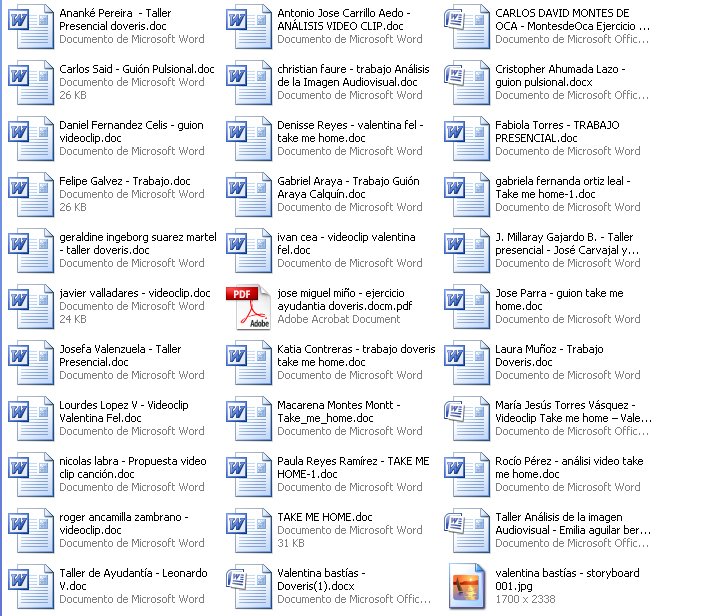Screen dimensions: 705x616
Task: Select Word icon for Ananké Pereira file
Action: point(25,27)
